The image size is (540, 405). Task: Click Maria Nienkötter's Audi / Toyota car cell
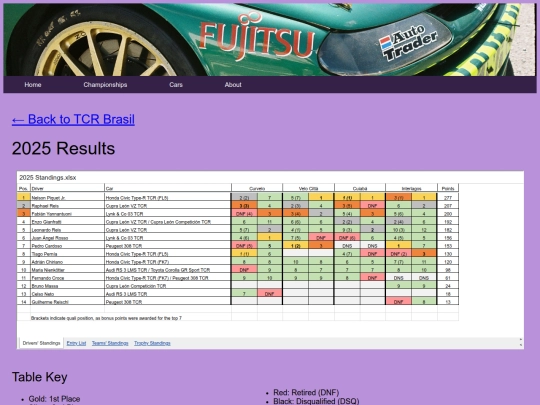[x=168, y=270]
